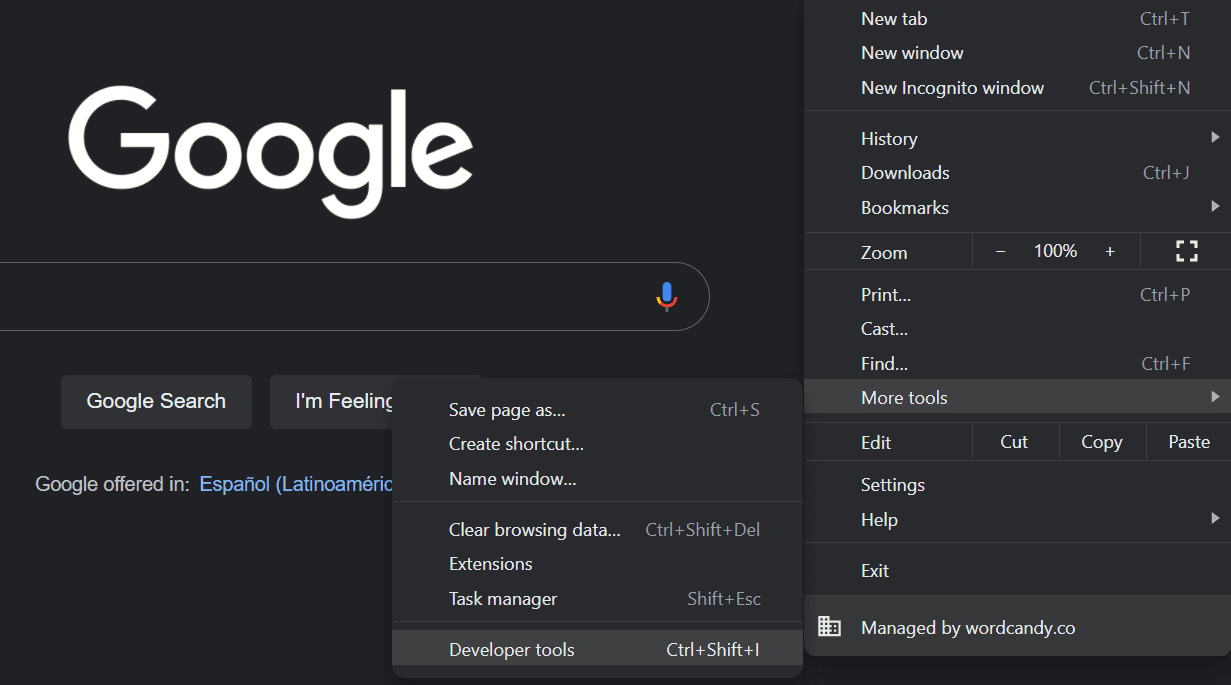Viewport: 1231px width, 685px height.
Task: Zoom in using the plus icon
Action: (1110, 251)
